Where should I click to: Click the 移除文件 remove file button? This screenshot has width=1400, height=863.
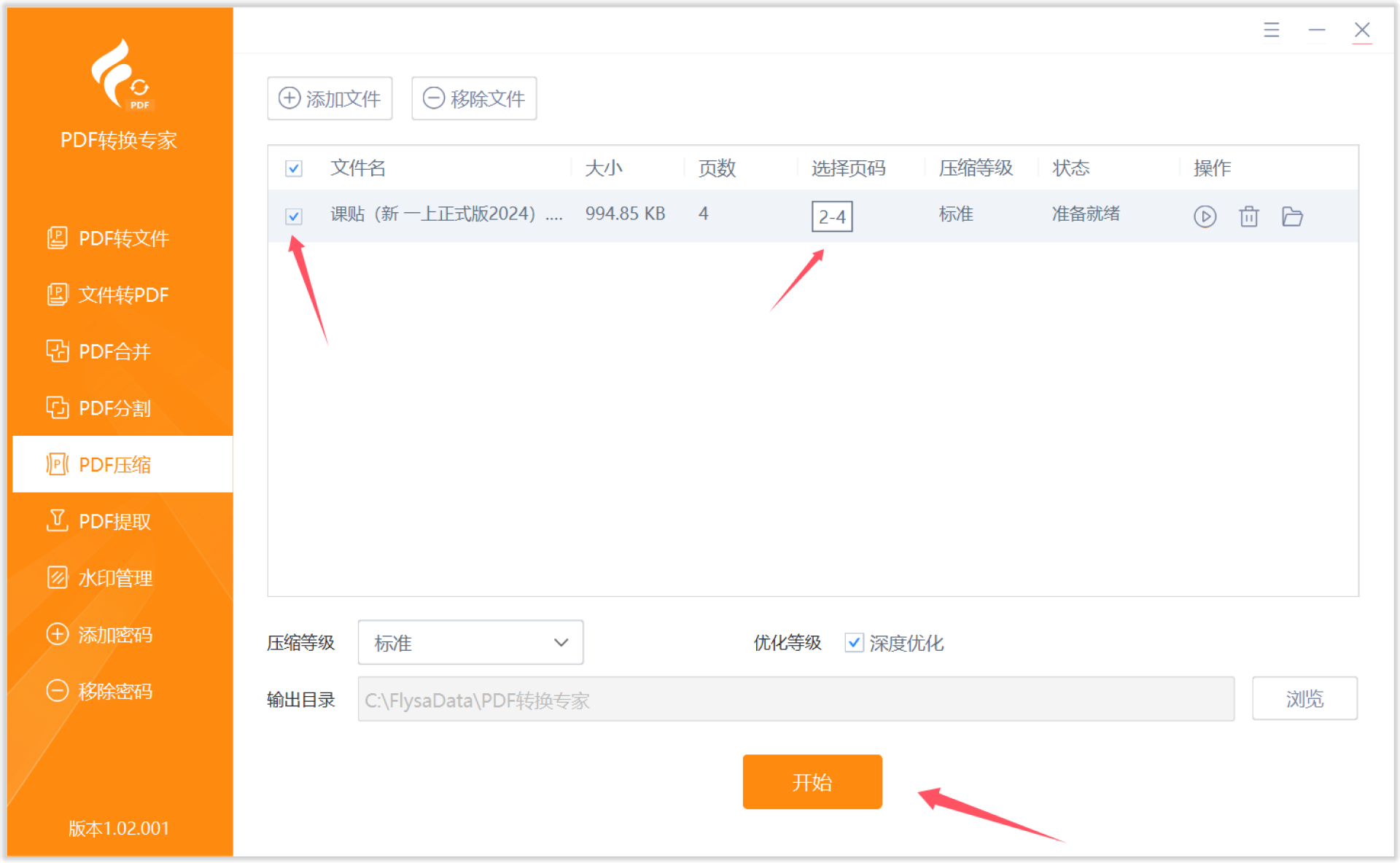click(474, 98)
